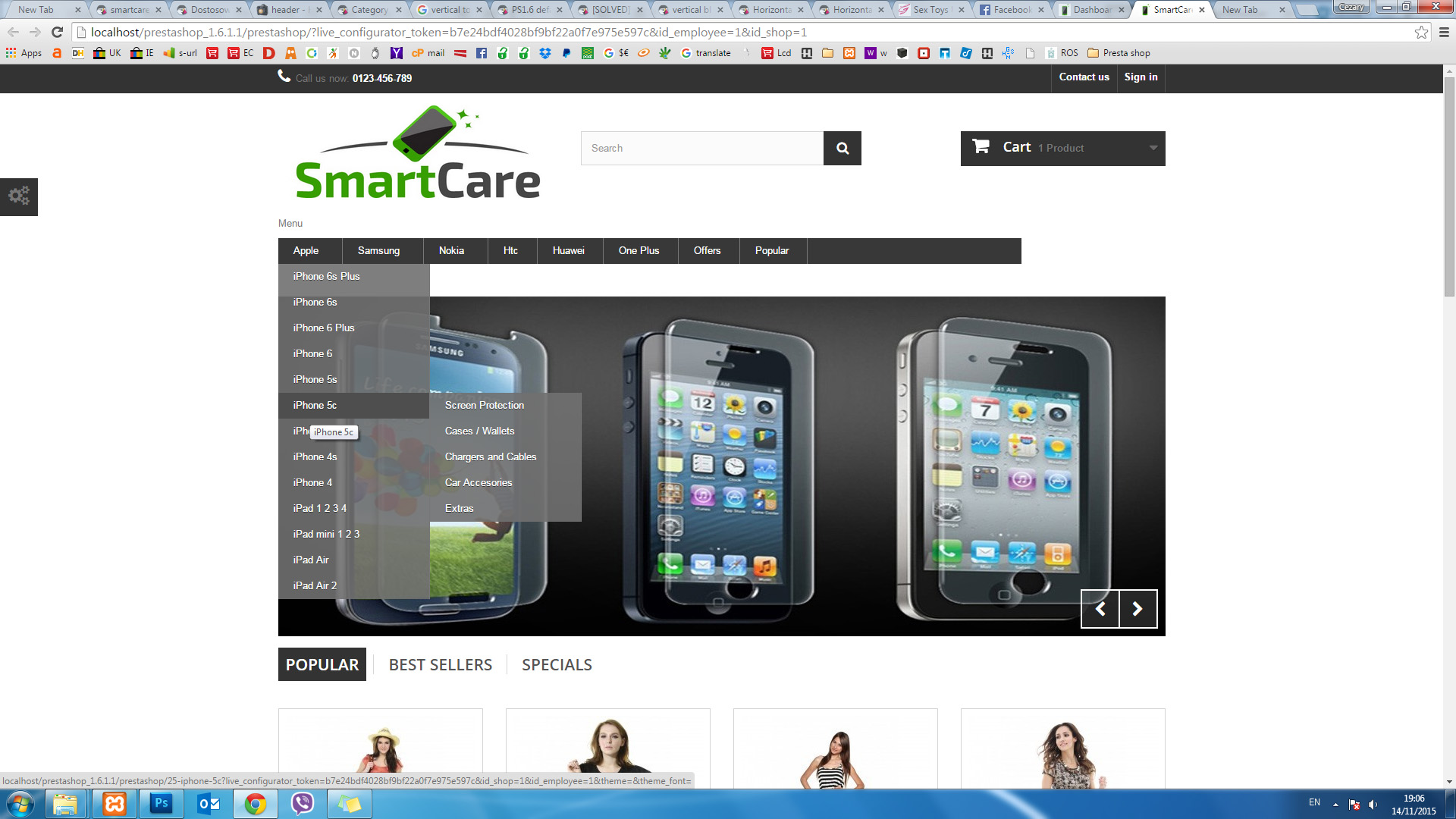Show hidden system tray icons

click(x=1335, y=805)
